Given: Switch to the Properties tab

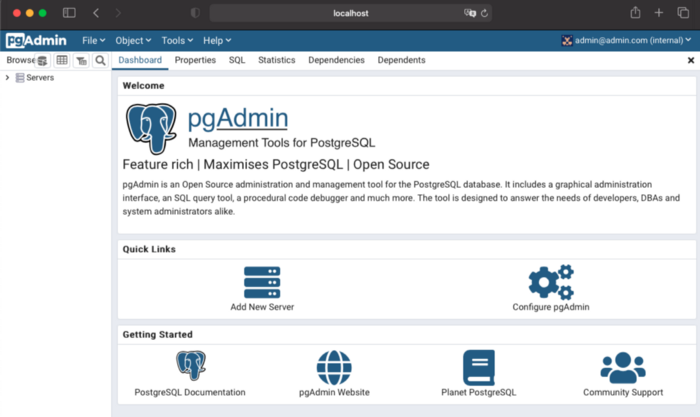Looking at the screenshot, I should coord(195,60).
